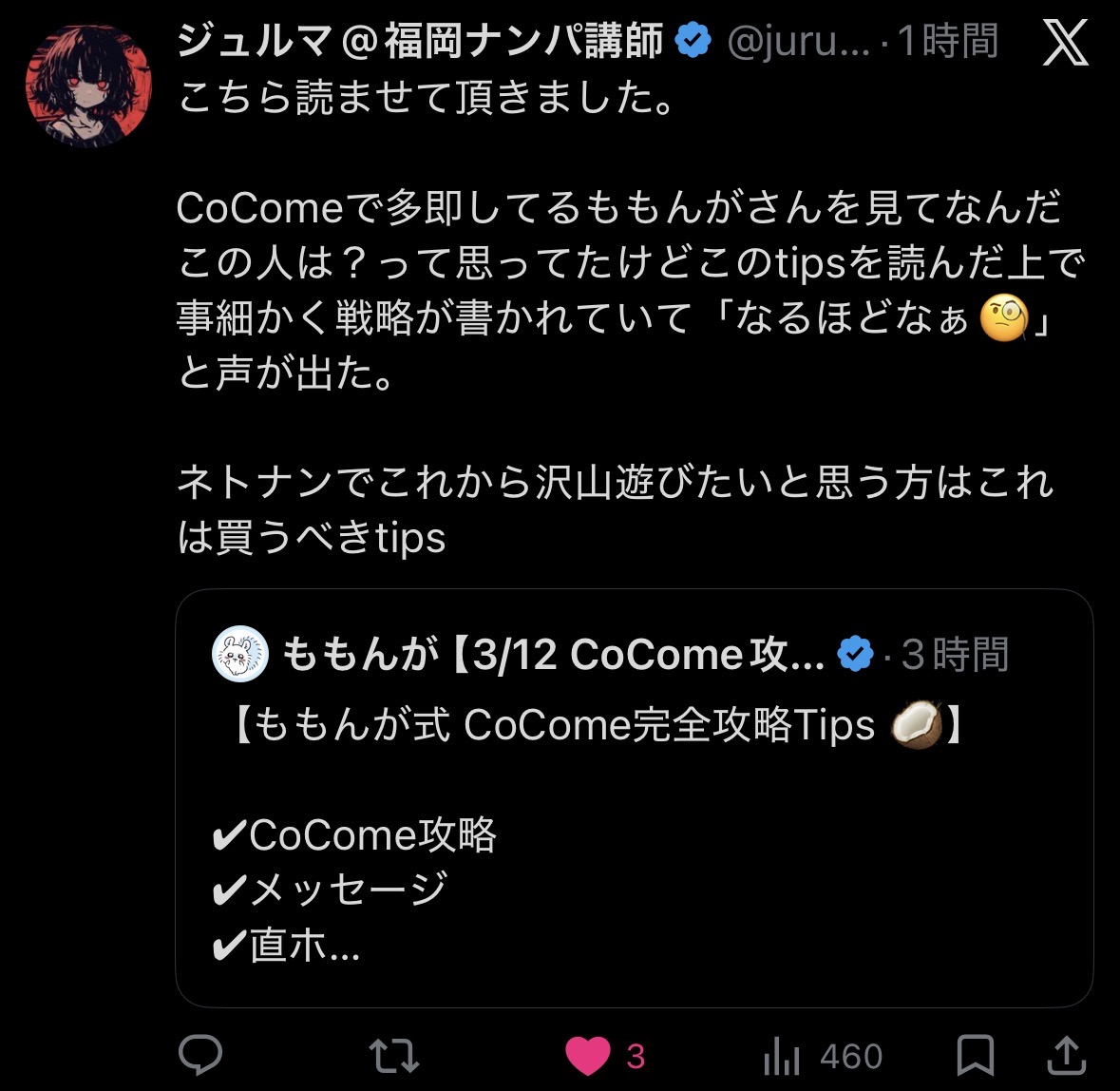Open ジュルマ's red anime profile avatar
Screen dimensions: 1120x1091
88,86
